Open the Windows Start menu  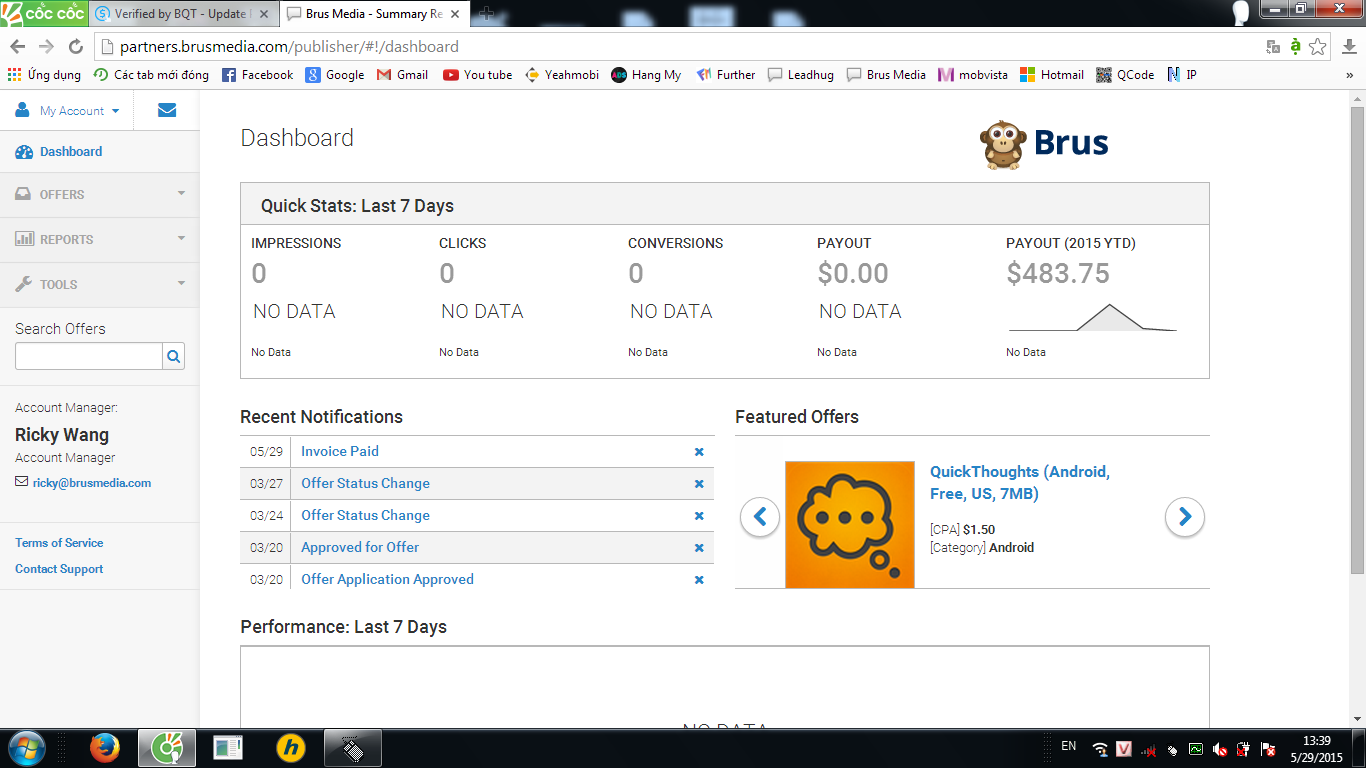tap(25, 748)
